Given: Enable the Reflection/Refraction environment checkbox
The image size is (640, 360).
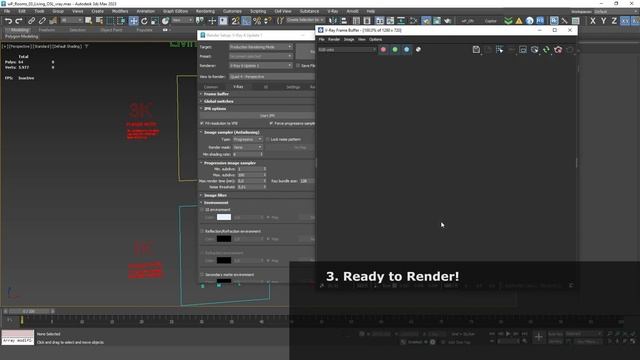Looking at the screenshot, I should point(202,231).
